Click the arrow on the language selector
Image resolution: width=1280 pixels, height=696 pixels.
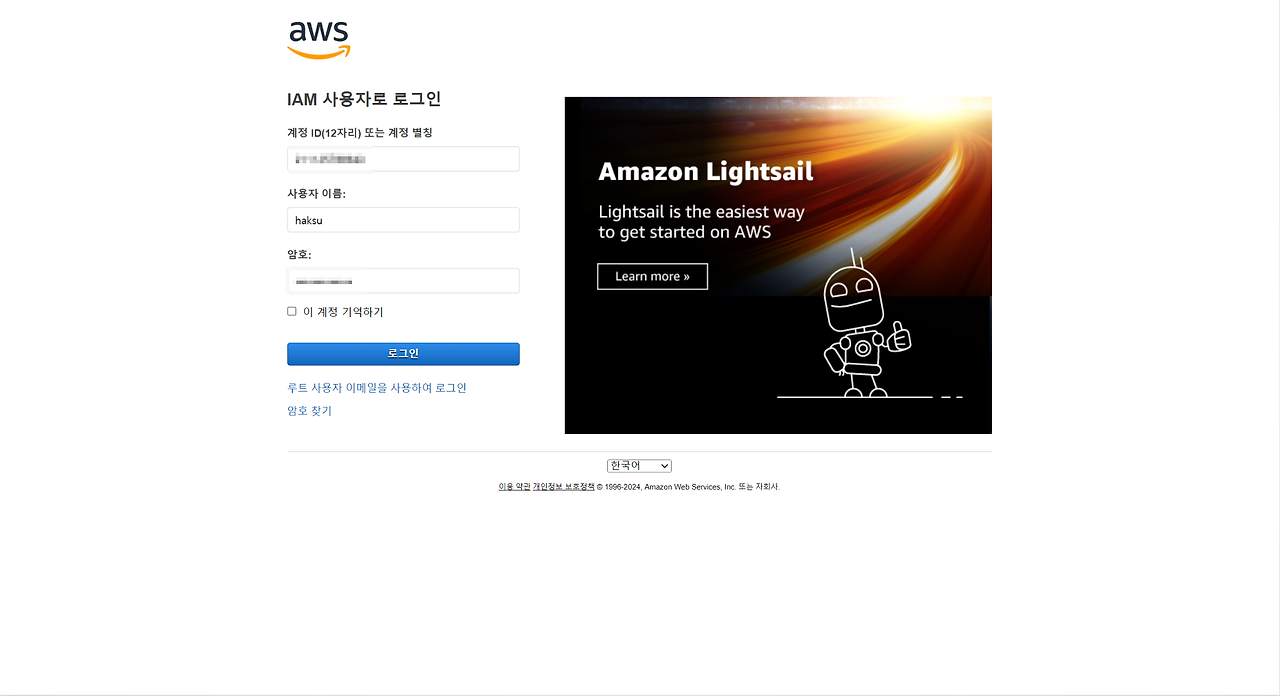click(x=664, y=466)
